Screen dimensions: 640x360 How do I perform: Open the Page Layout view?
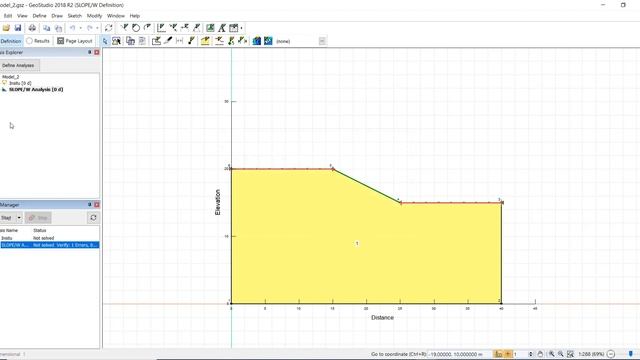click(x=75, y=41)
